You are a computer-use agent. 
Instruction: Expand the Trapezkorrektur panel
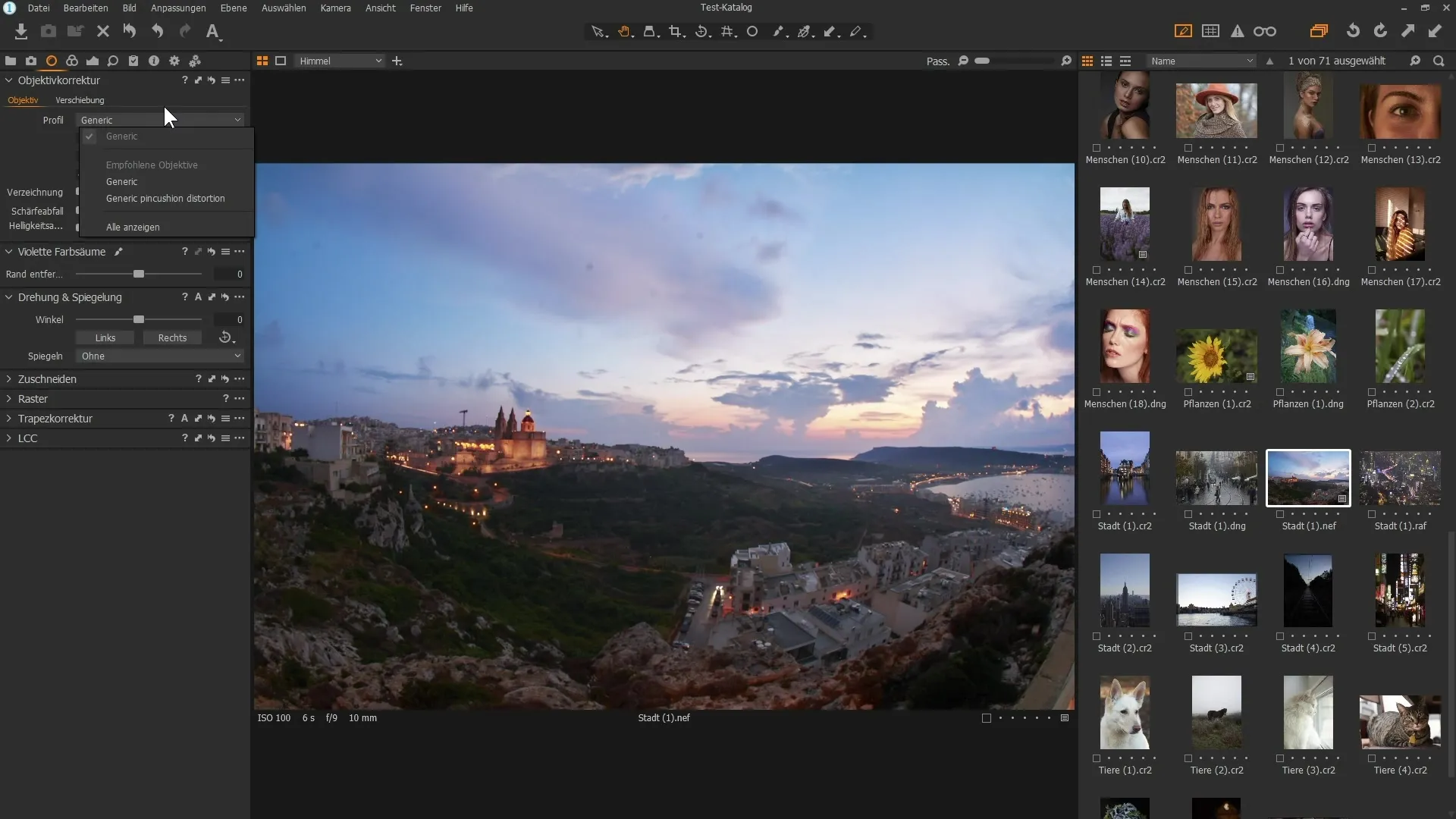click(9, 419)
